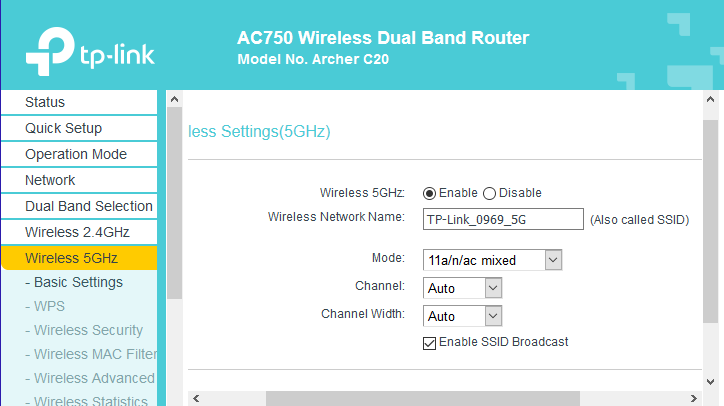Open the Mode dropdown
The height and width of the screenshot is (406, 724).
tap(493, 260)
